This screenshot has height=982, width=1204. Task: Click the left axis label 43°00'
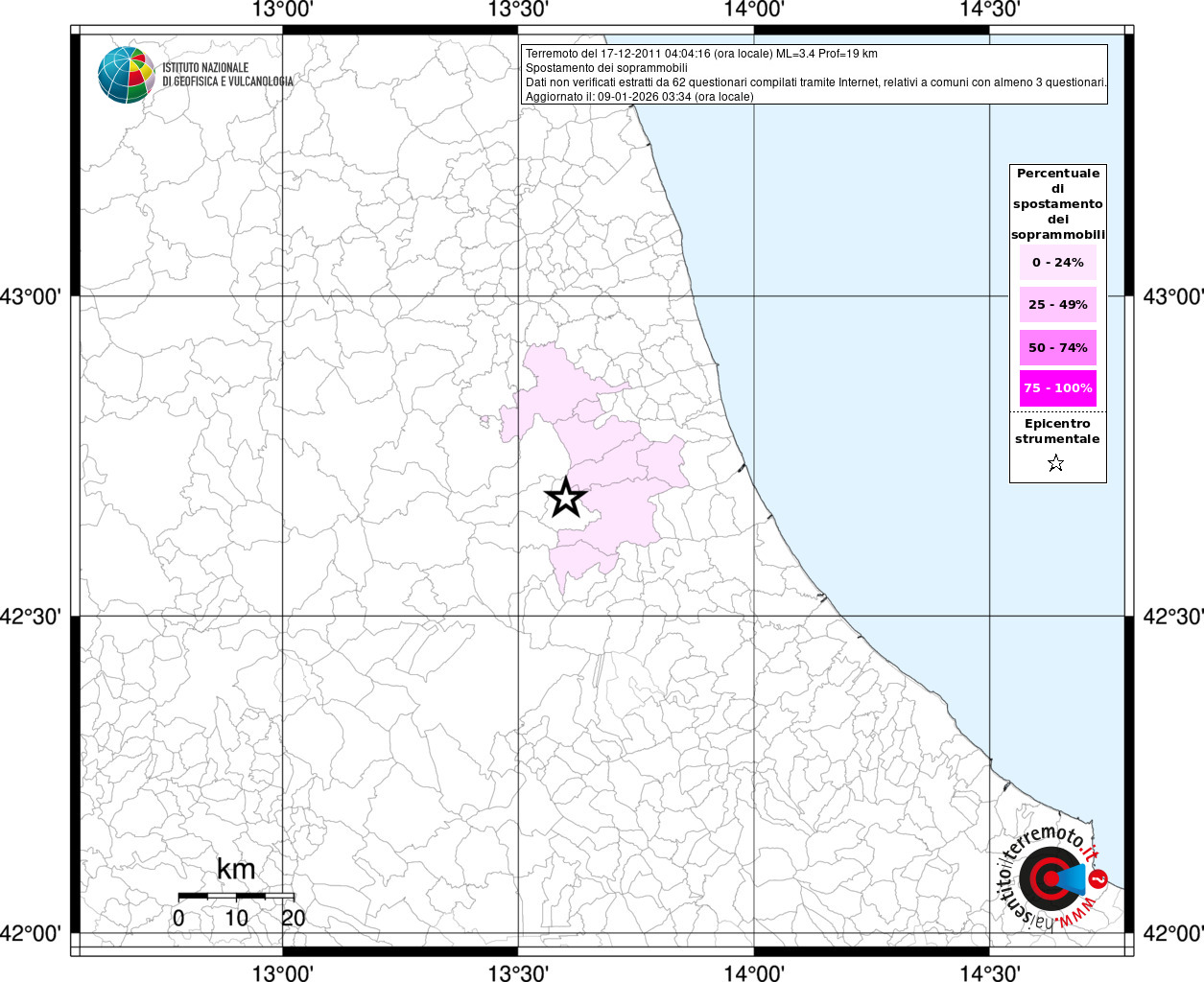(31, 296)
